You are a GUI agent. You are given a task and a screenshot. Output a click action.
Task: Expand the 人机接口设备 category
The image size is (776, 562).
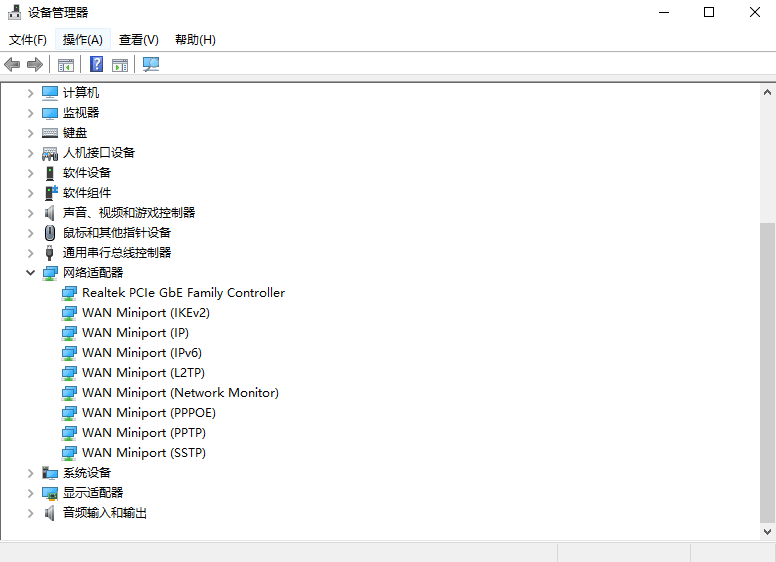[x=31, y=153]
